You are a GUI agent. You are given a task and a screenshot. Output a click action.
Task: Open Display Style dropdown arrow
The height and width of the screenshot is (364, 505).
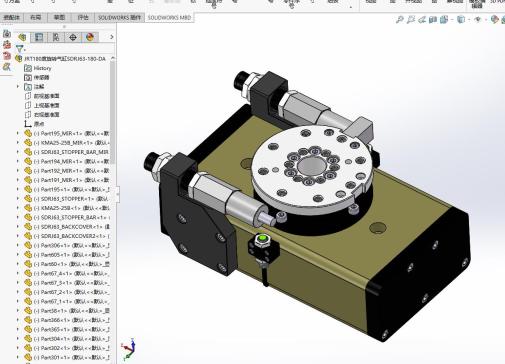[469, 20]
